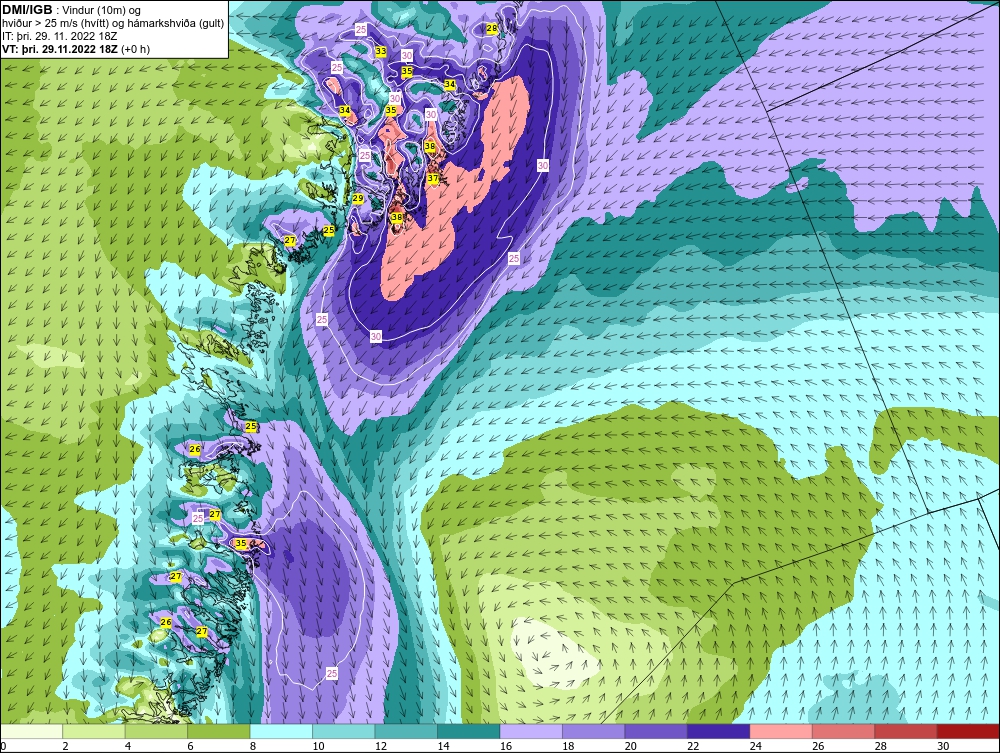Click the 16–18 m/s lavender legend swatch
1000x753 pixels.
(x=531, y=731)
